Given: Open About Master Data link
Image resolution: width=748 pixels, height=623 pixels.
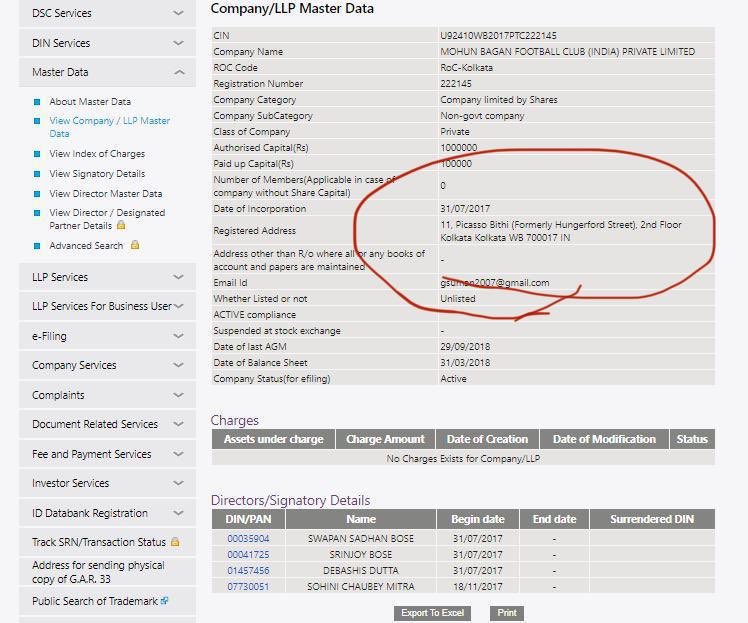Looking at the screenshot, I should click(90, 102).
